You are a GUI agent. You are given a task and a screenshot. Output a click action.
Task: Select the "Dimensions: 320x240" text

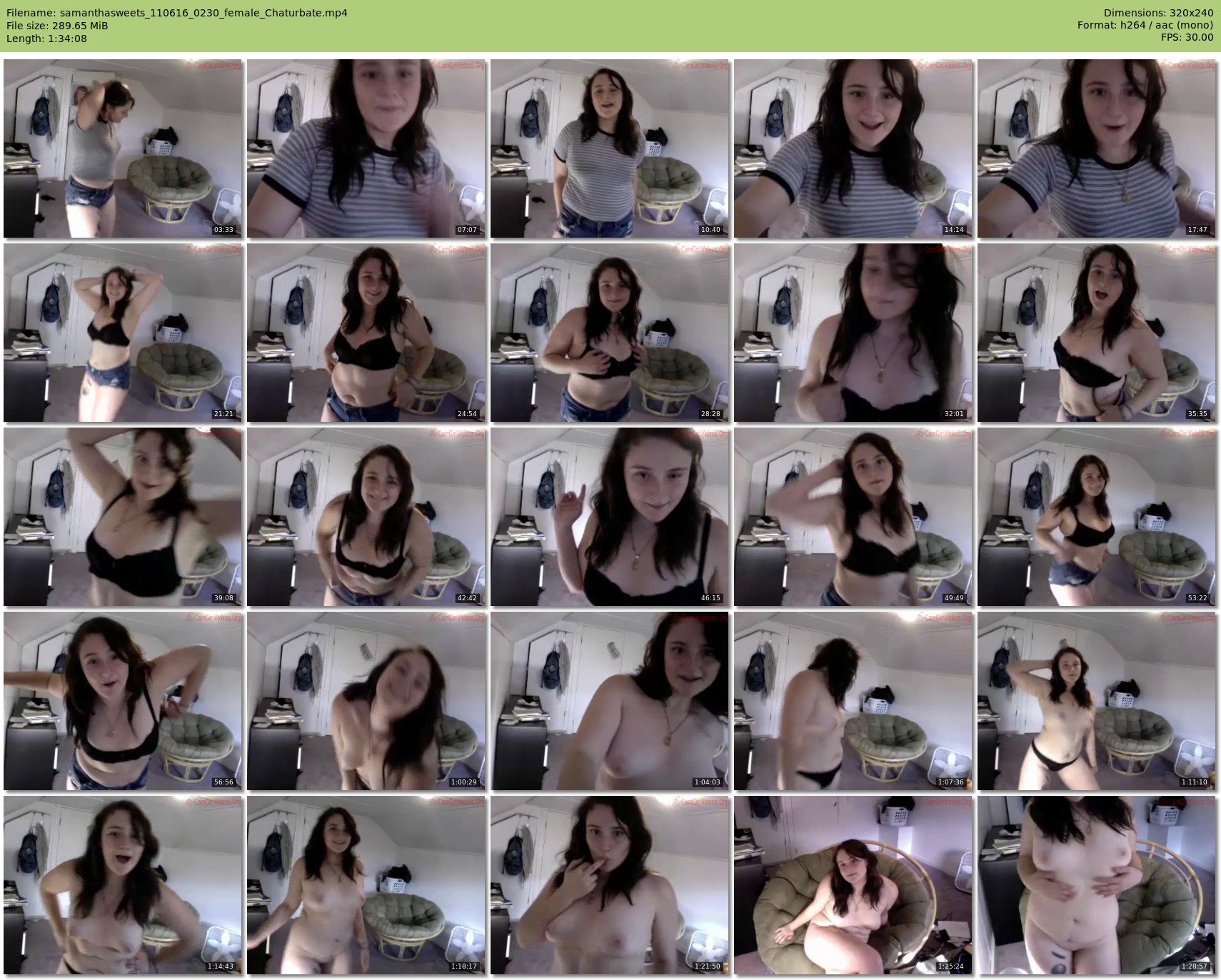1158,13
